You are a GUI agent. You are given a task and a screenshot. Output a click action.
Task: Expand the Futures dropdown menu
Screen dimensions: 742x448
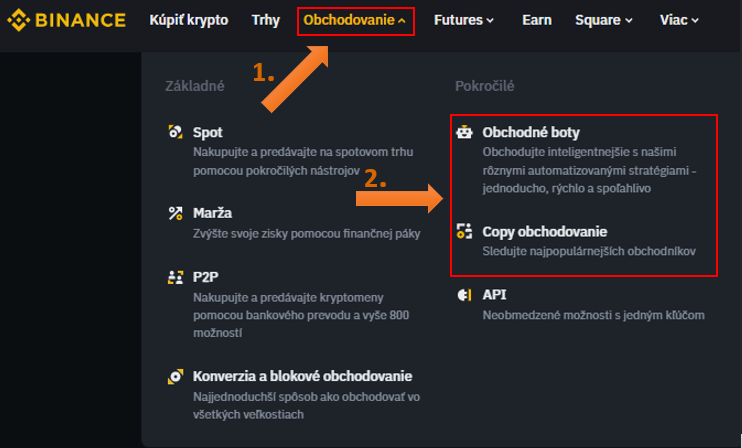coord(463,20)
